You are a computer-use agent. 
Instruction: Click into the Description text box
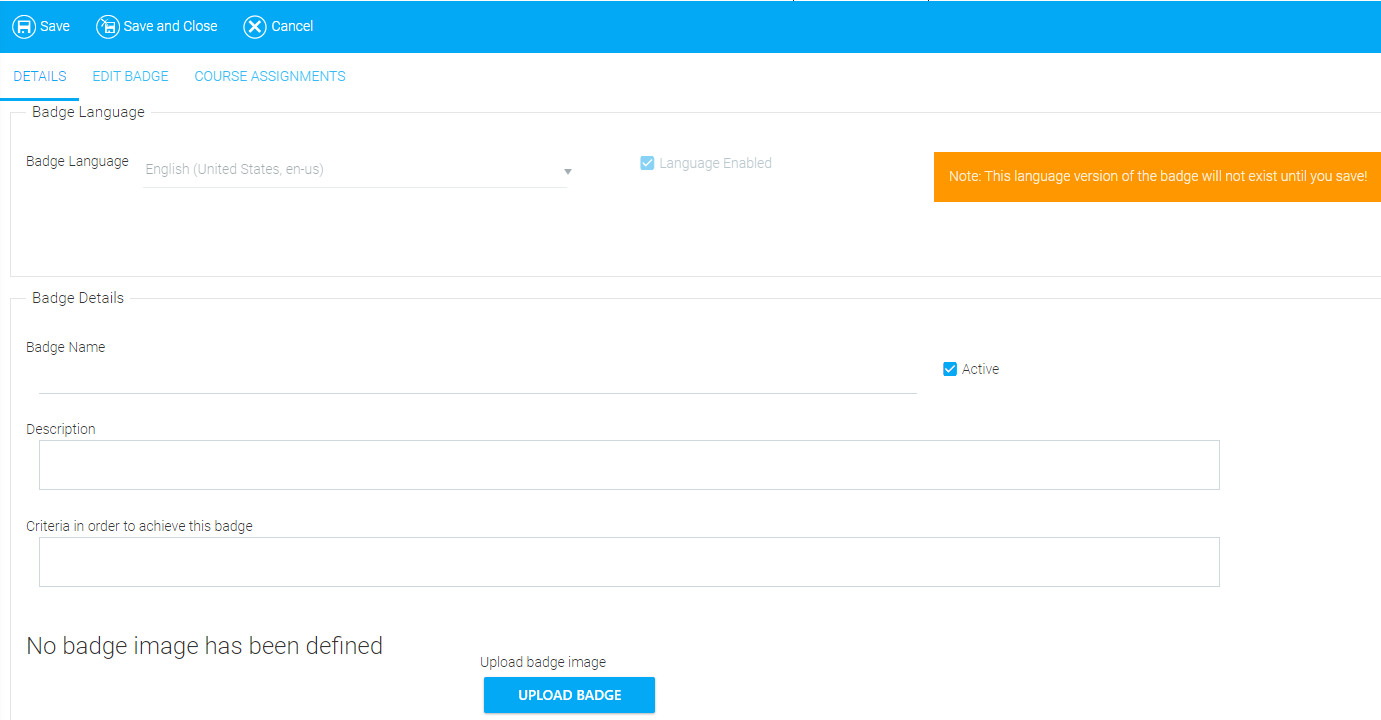pos(629,465)
